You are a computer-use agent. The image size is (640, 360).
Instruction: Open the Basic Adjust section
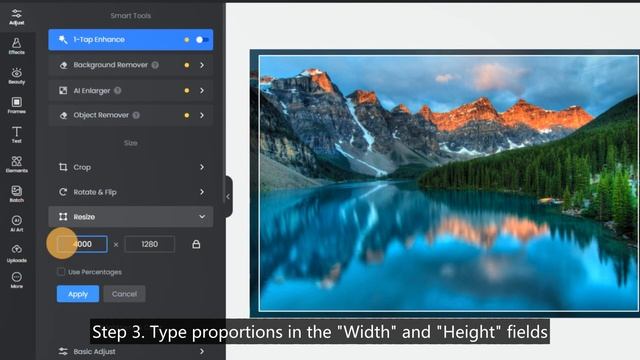click(131, 351)
